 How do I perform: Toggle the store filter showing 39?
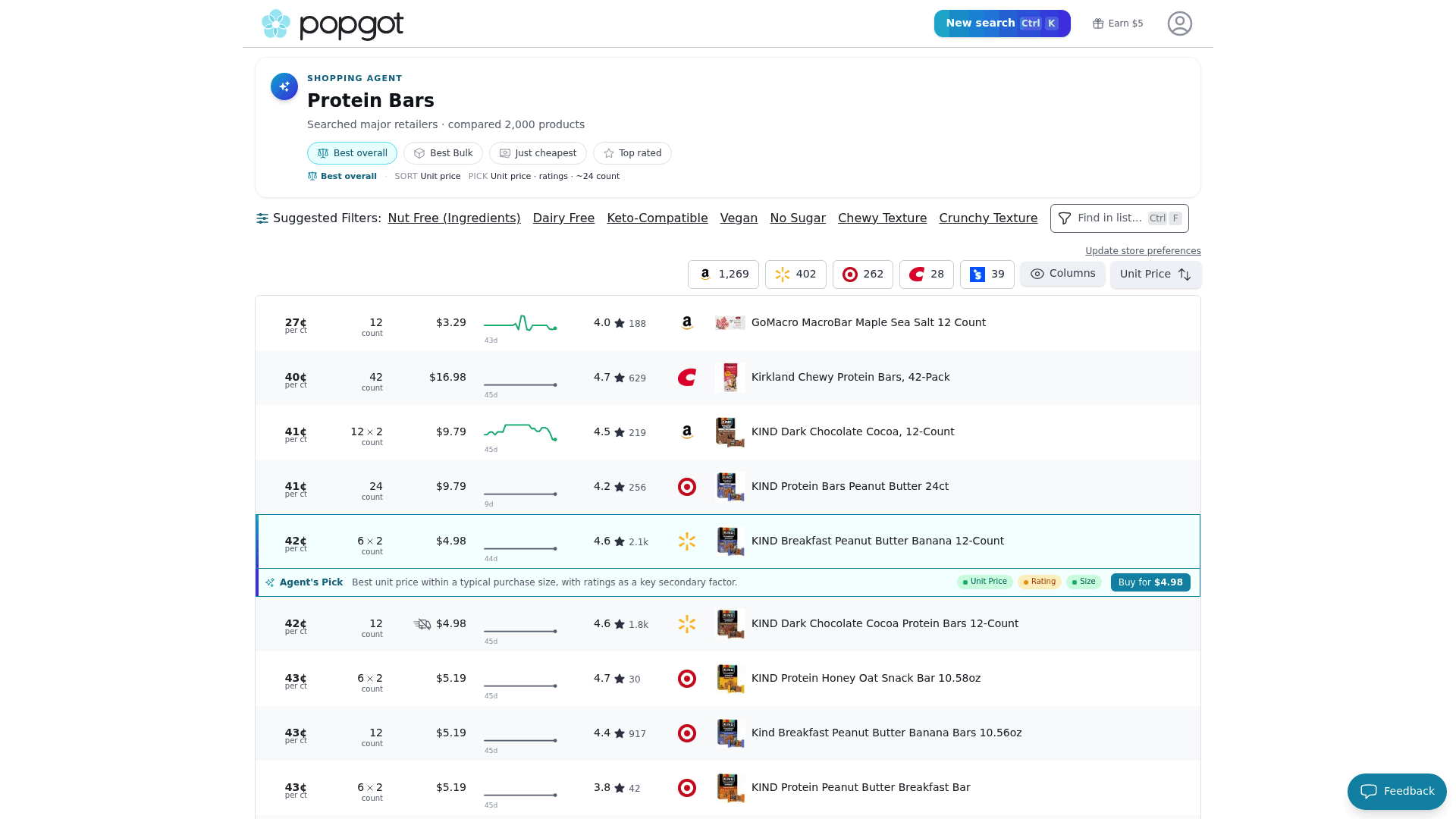[x=987, y=275]
